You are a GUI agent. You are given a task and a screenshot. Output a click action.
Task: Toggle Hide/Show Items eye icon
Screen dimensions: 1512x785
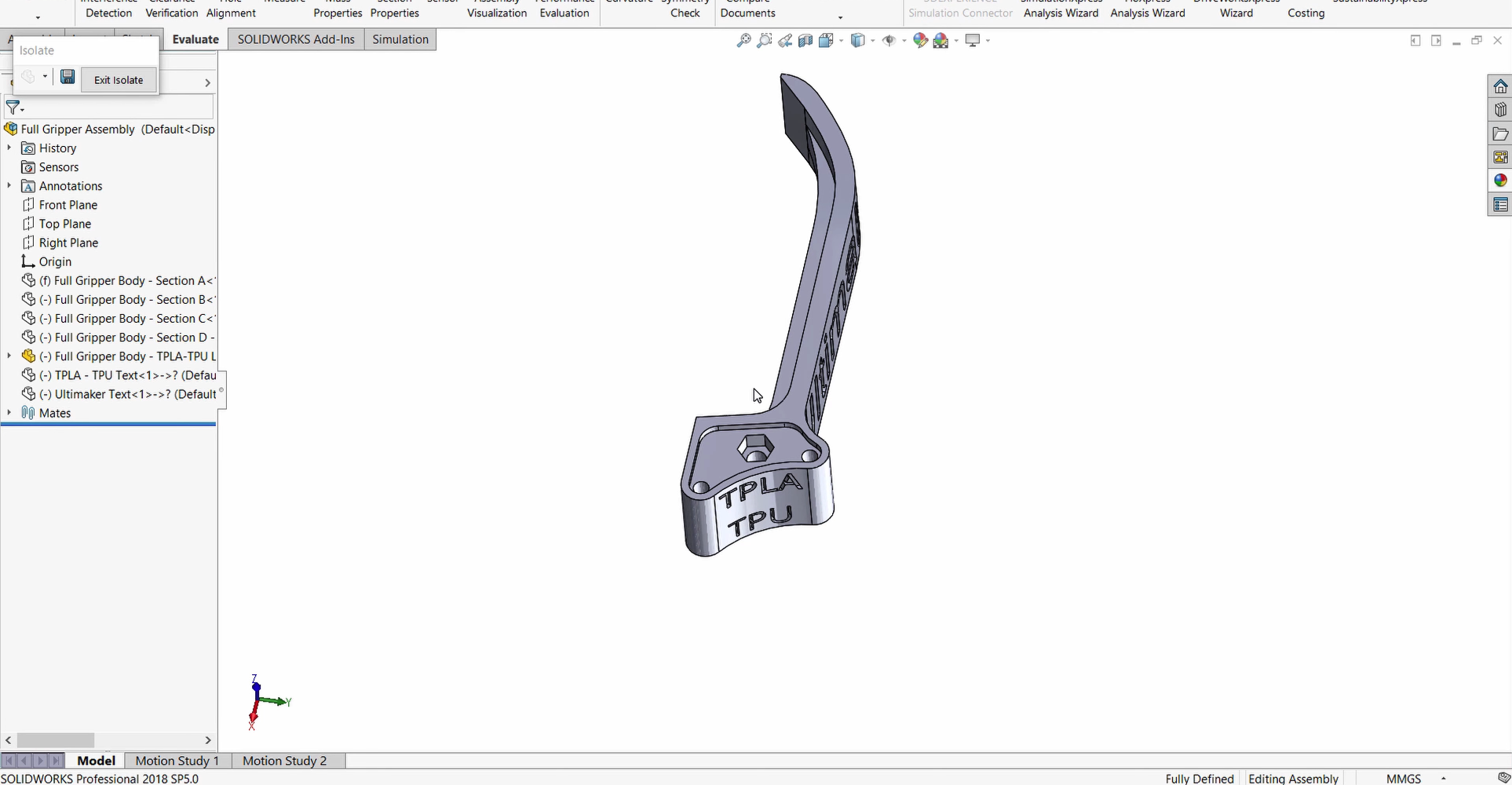[x=891, y=40]
